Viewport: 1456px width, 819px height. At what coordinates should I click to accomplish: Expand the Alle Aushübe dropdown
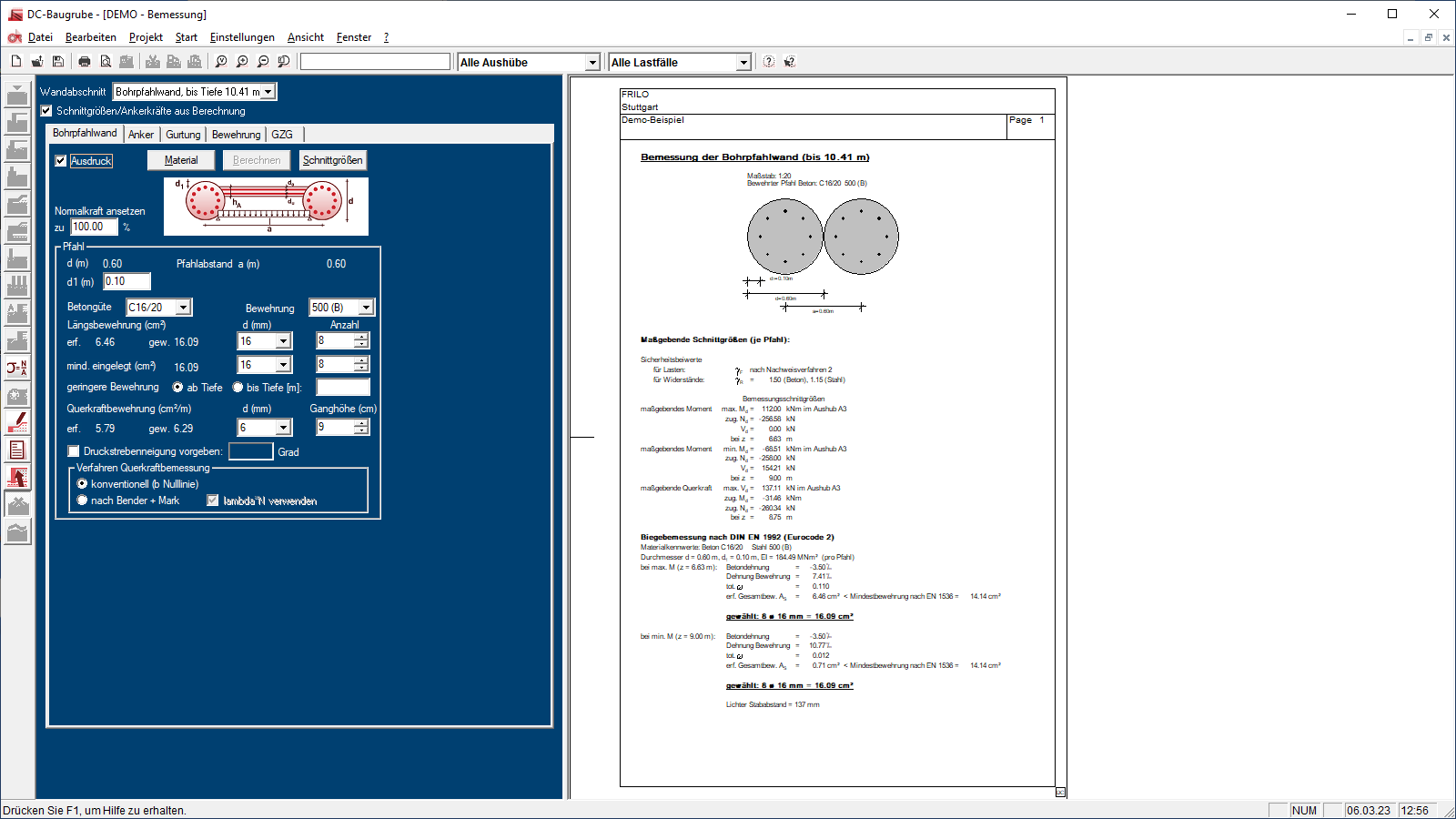pos(592,63)
